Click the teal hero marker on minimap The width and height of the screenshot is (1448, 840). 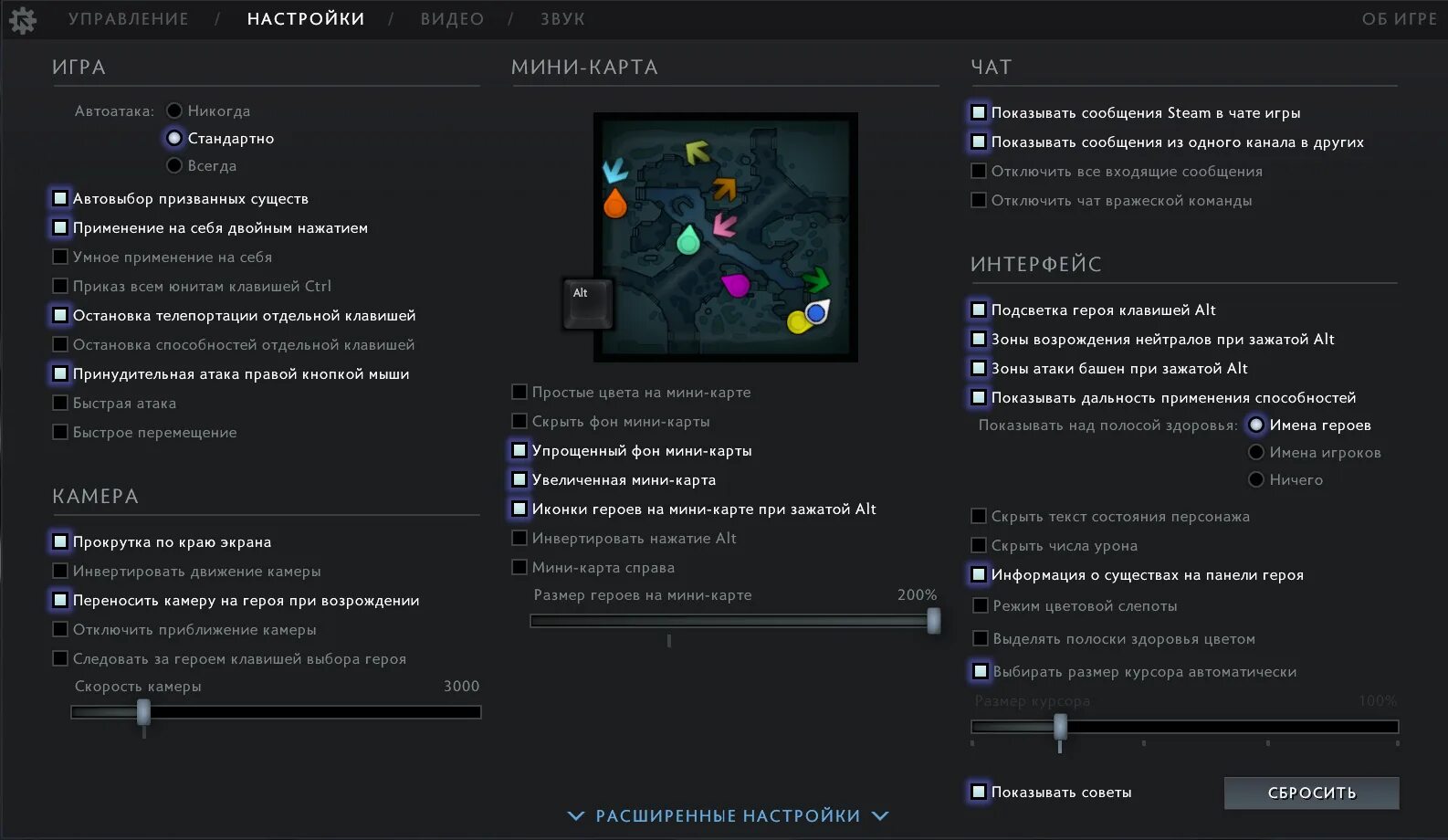coord(688,239)
